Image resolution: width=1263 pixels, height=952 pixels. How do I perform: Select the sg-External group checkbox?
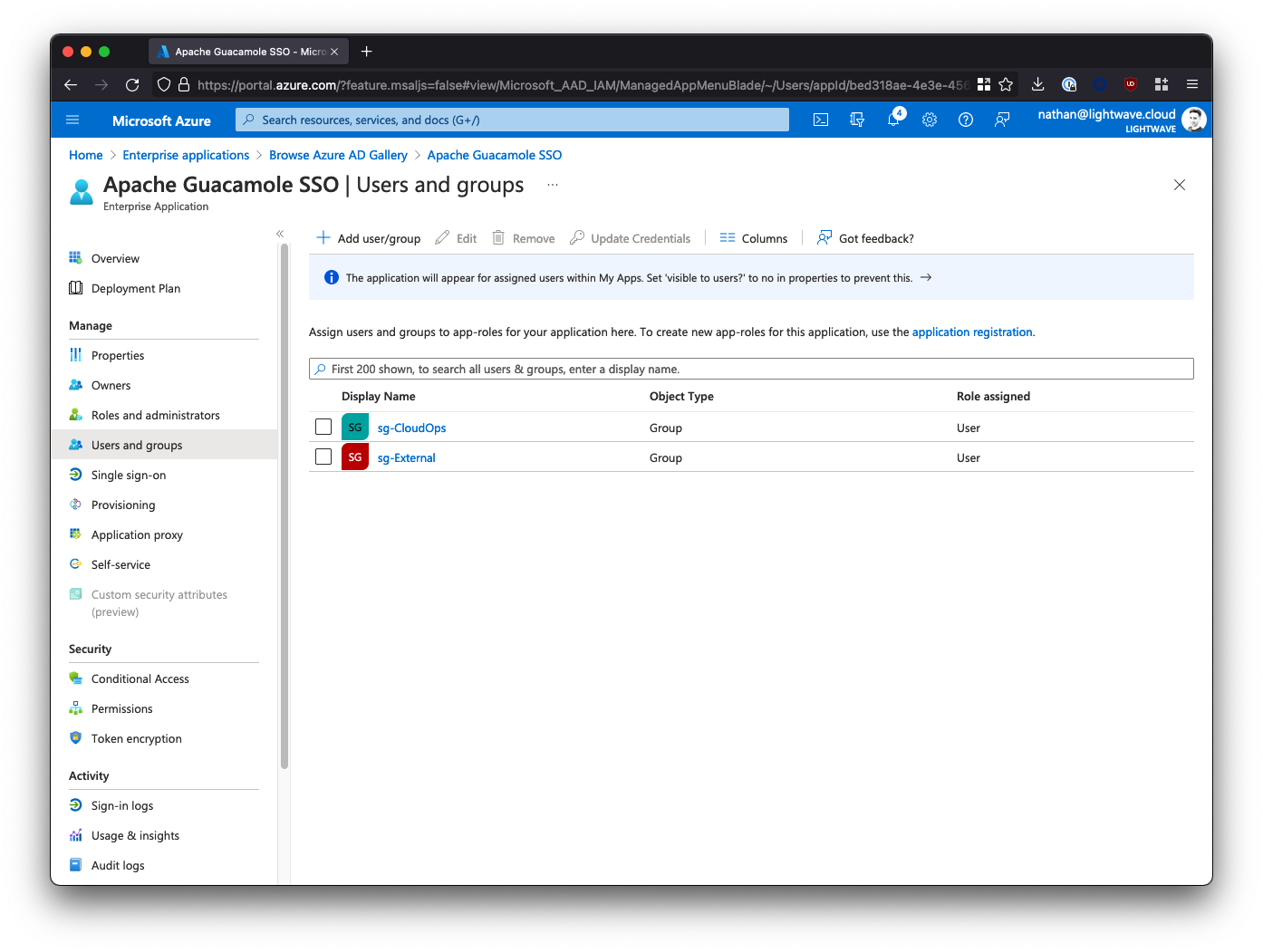click(x=323, y=457)
